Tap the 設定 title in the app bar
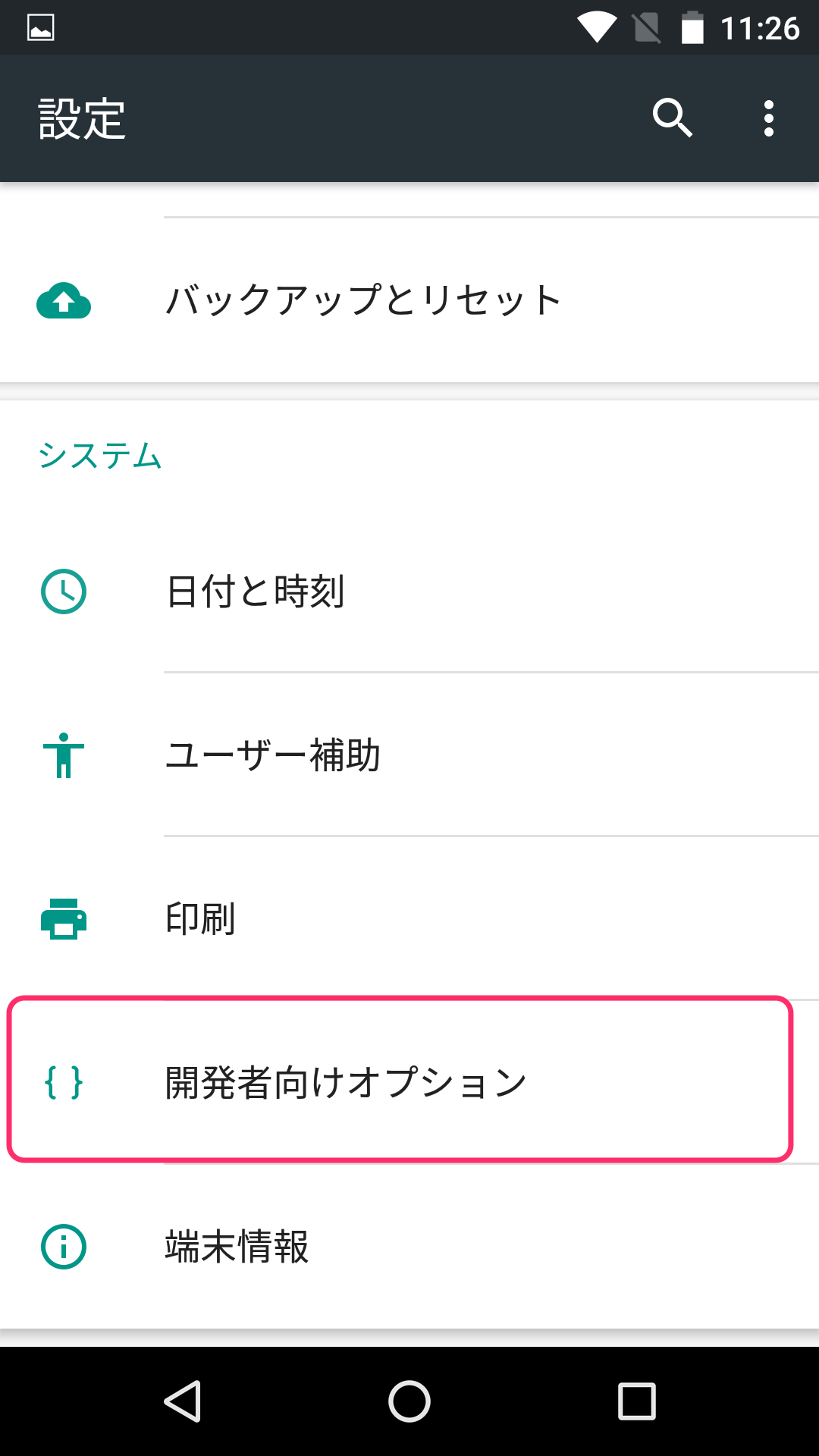Image resolution: width=819 pixels, height=1456 pixels. (82, 119)
